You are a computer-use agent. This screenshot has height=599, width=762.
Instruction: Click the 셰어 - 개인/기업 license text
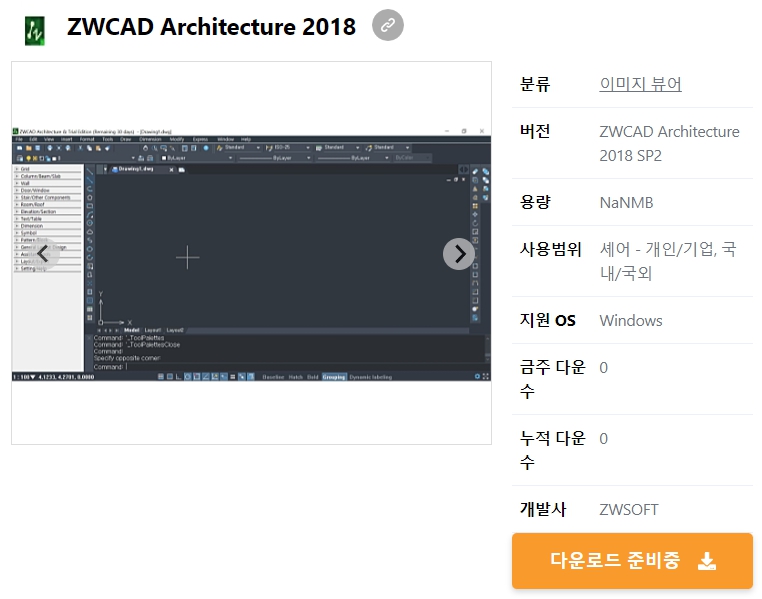(x=668, y=261)
